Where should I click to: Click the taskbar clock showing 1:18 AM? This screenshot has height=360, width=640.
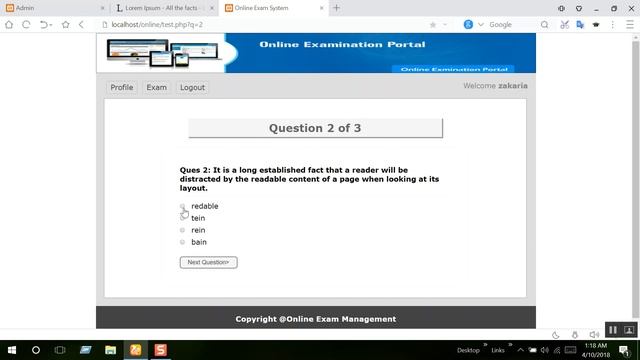596,350
